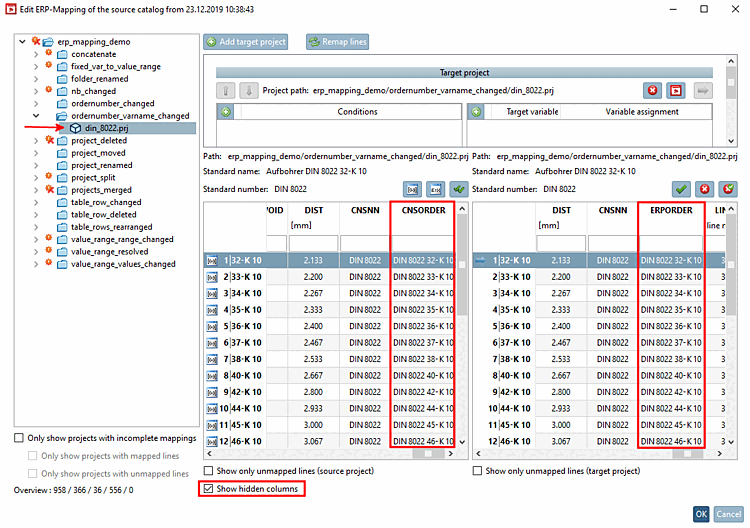This screenshot has width=750, height=528.
Task: Click the red X icon above target table
Action: click(x=704, y=188)
